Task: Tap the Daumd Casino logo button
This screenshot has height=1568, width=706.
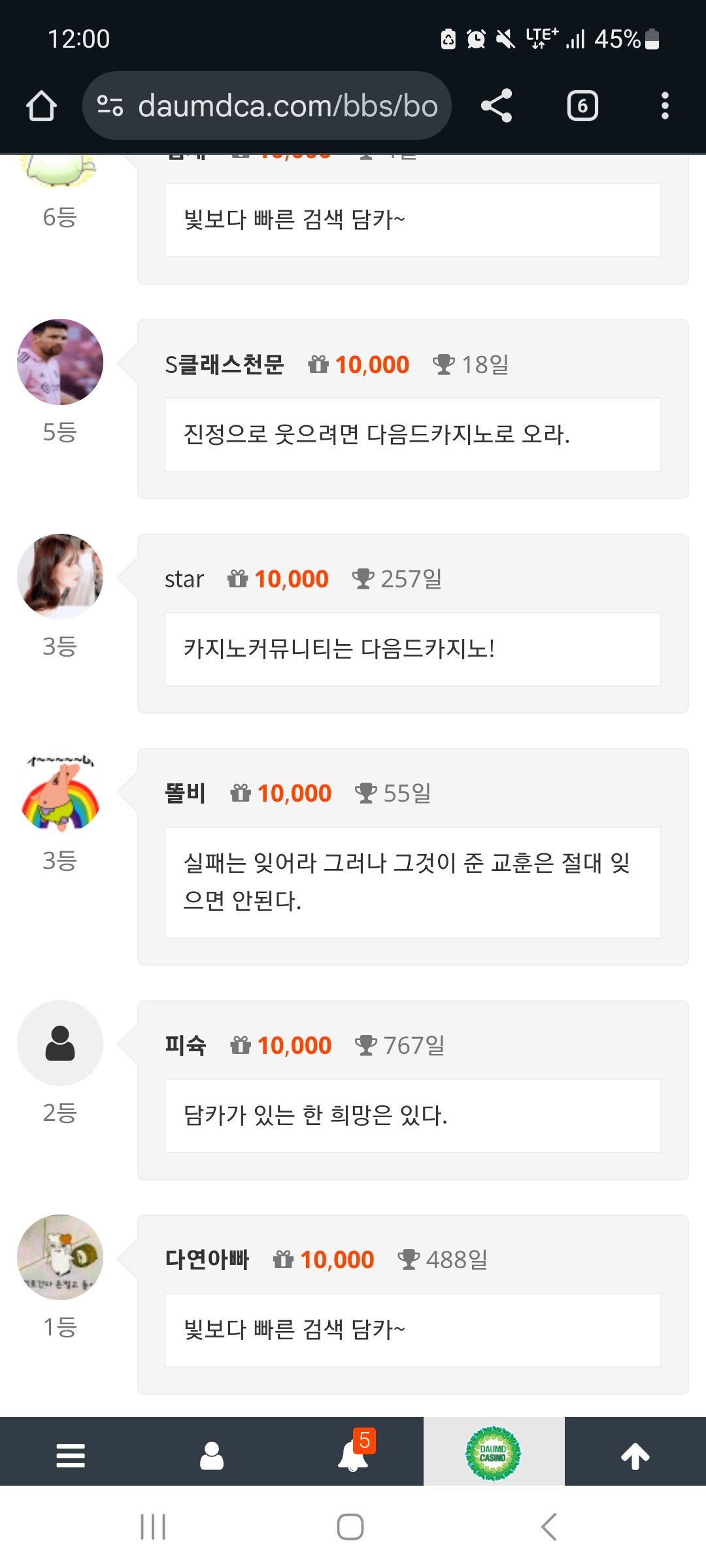Action: pyautogui.click(x=494, y=1453)
